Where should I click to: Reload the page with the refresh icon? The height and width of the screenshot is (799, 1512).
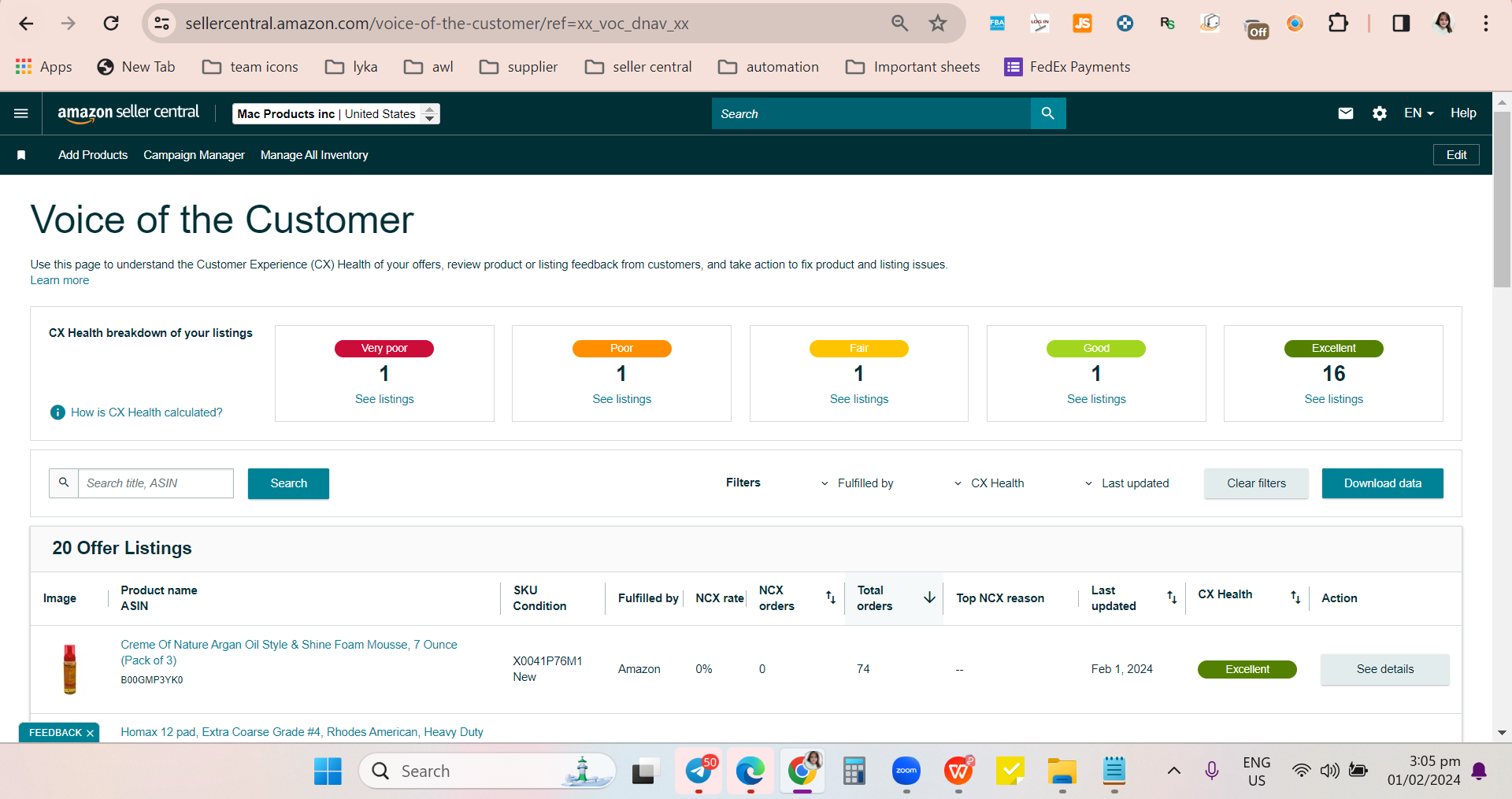tap(111, 24)
